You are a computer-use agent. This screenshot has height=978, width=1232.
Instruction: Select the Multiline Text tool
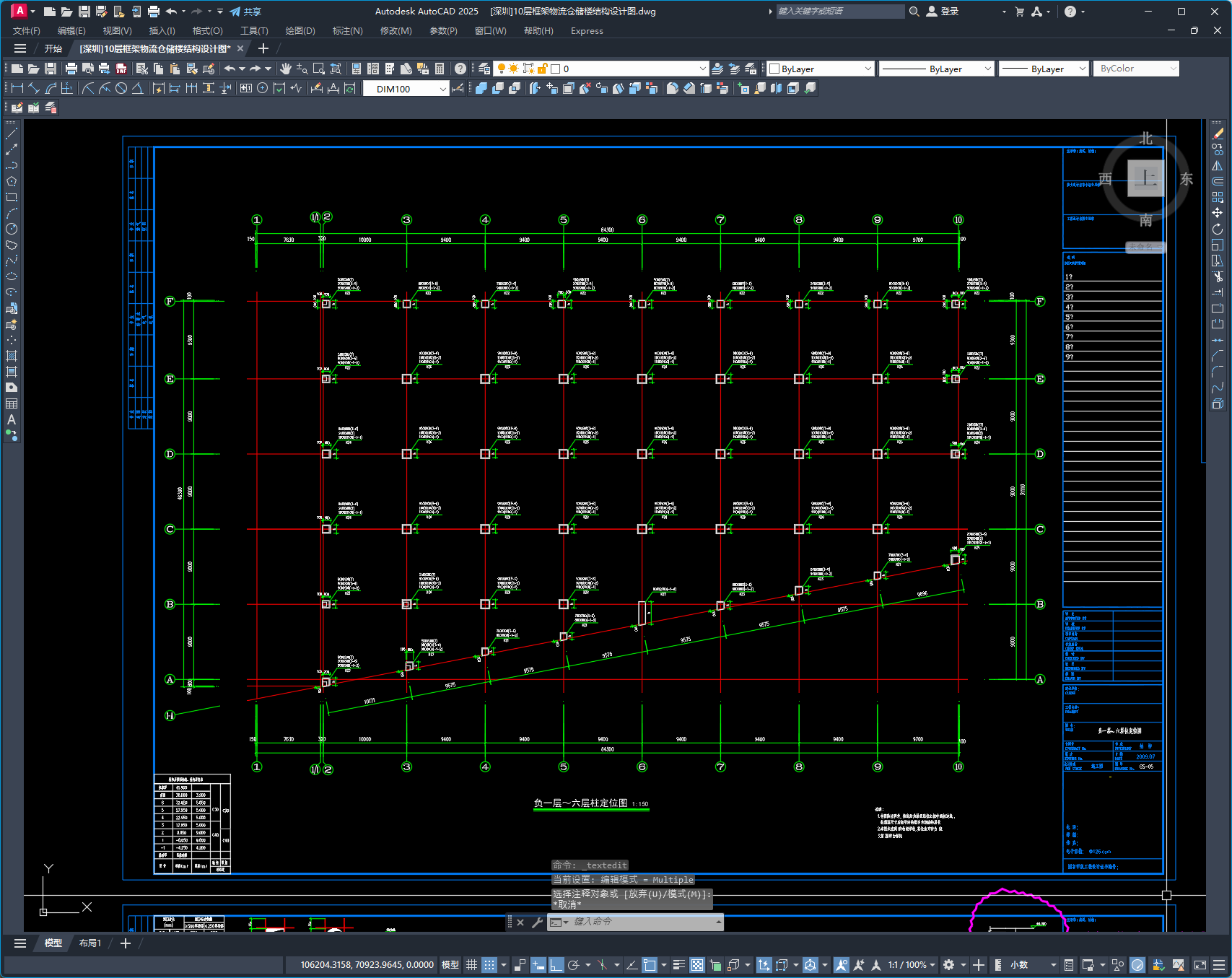pos(12,419)
